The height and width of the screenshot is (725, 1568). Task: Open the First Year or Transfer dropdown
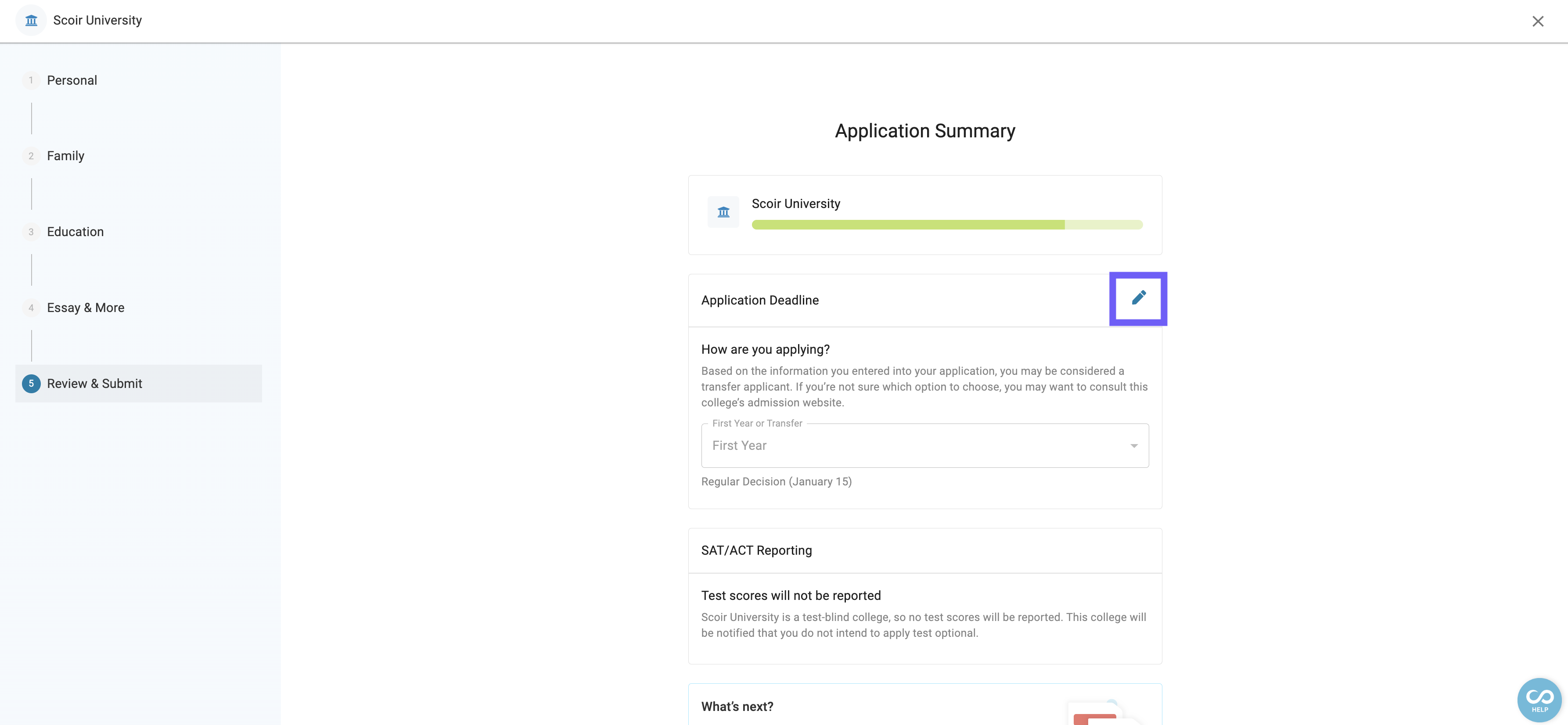coord(924,445)
